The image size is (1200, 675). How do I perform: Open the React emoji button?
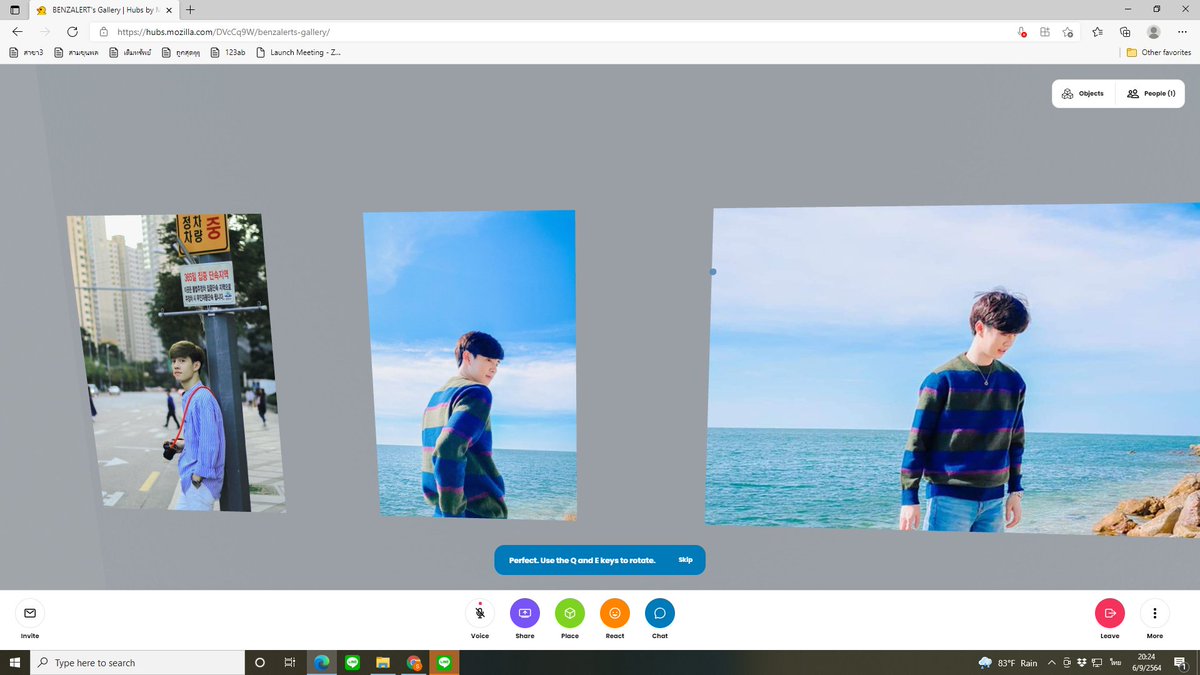tap(615, 613)
